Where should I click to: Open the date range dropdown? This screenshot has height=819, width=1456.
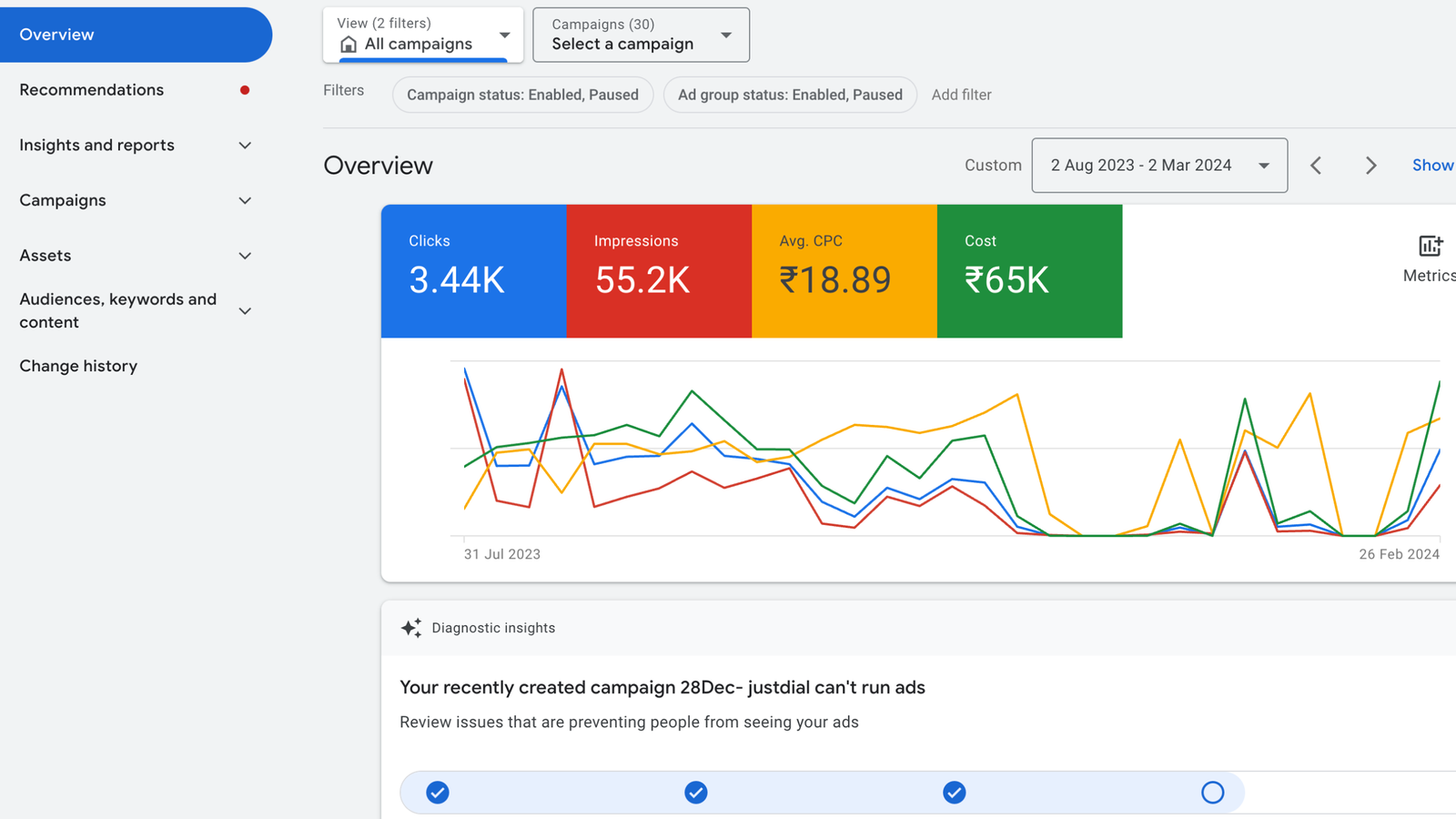pos(1158,166)
